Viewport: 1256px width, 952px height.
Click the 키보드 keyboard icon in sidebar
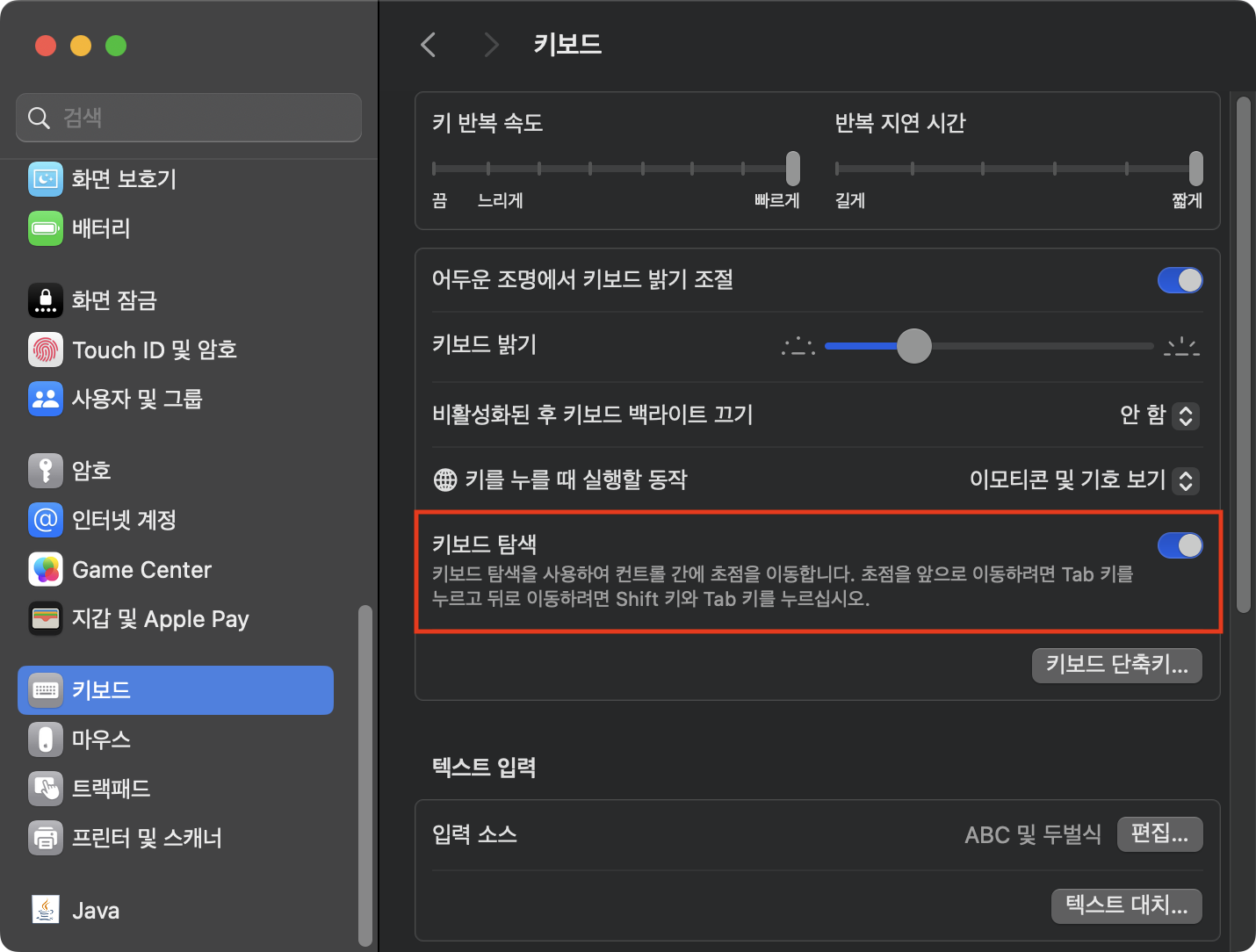point(46,690)
